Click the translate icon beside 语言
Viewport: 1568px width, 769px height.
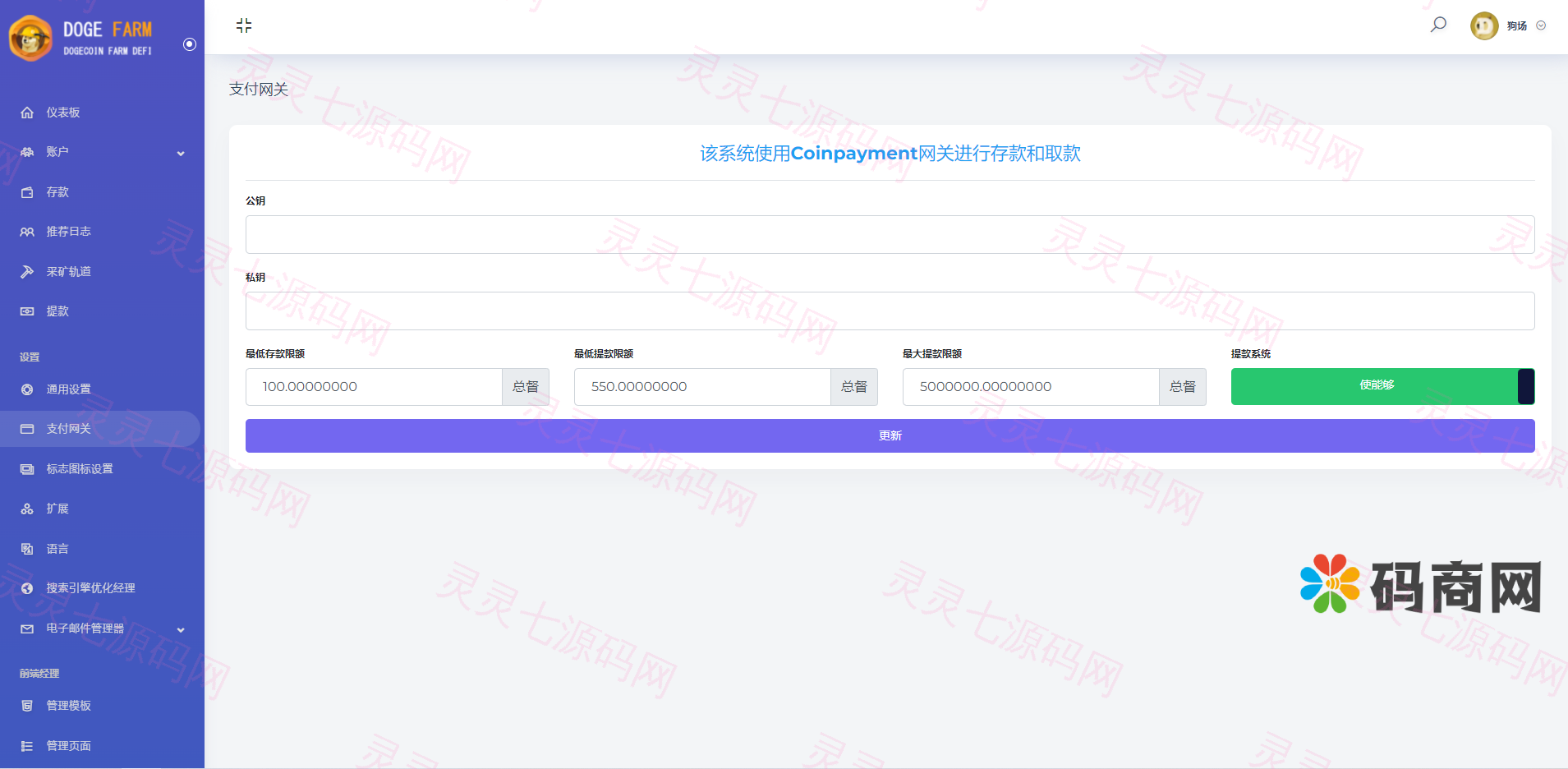(27, 549)
